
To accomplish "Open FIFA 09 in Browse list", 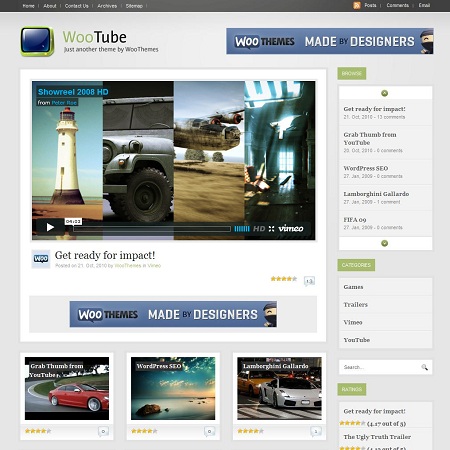I will (355, 220).
